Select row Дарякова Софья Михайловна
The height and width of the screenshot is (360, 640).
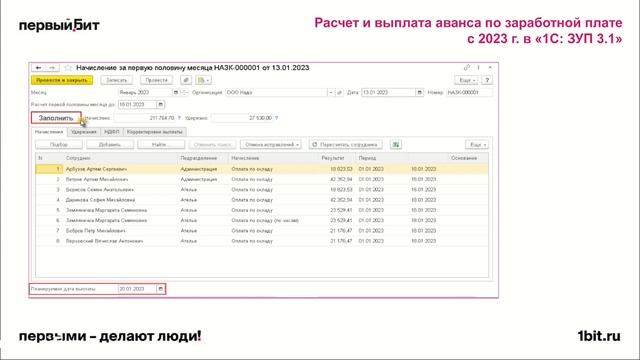(x=262, y=200)
